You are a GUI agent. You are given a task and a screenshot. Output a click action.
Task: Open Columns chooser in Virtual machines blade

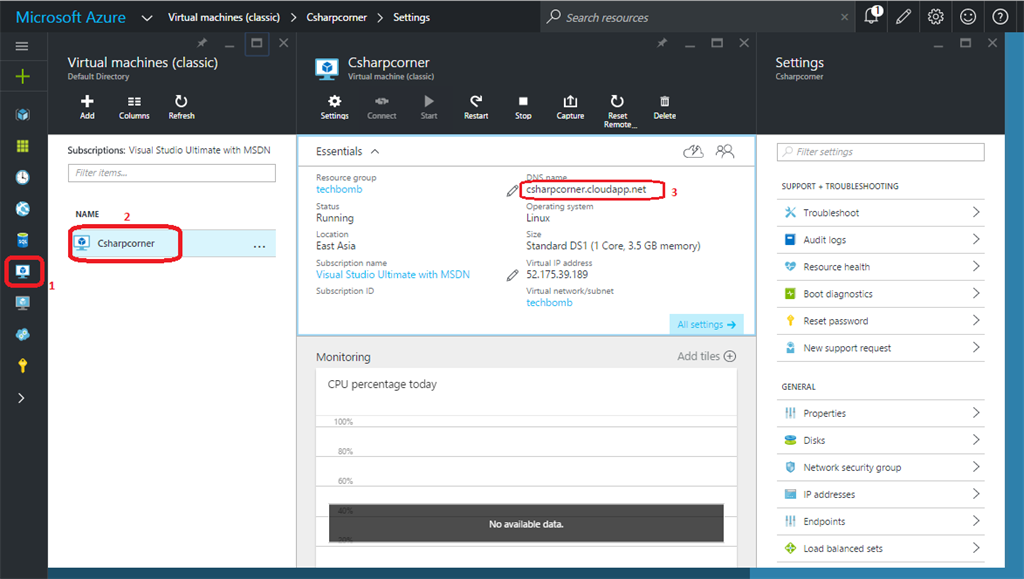[x=134, y=107]
